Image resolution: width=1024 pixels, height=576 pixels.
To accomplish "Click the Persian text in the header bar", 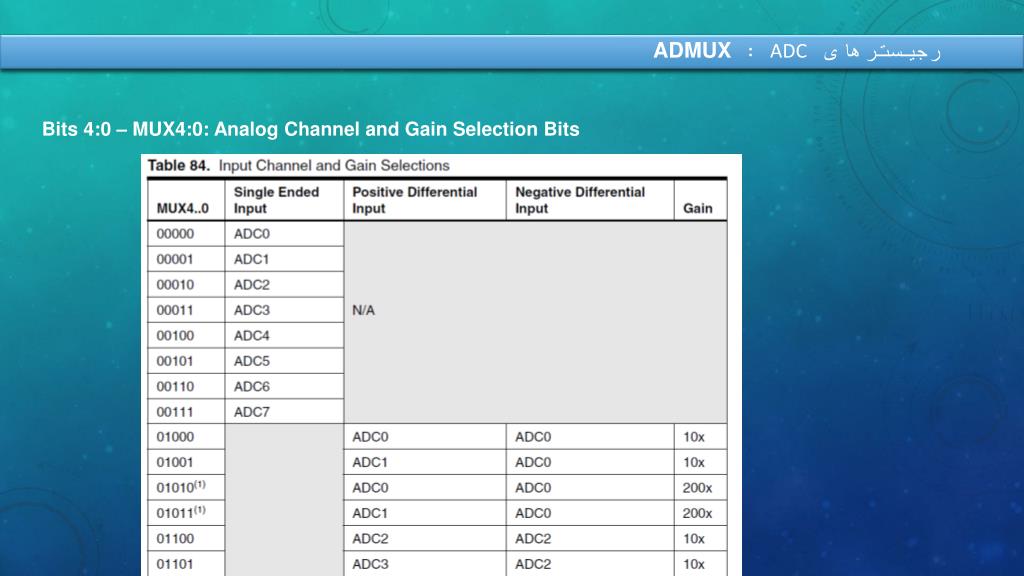I will 882,52.
